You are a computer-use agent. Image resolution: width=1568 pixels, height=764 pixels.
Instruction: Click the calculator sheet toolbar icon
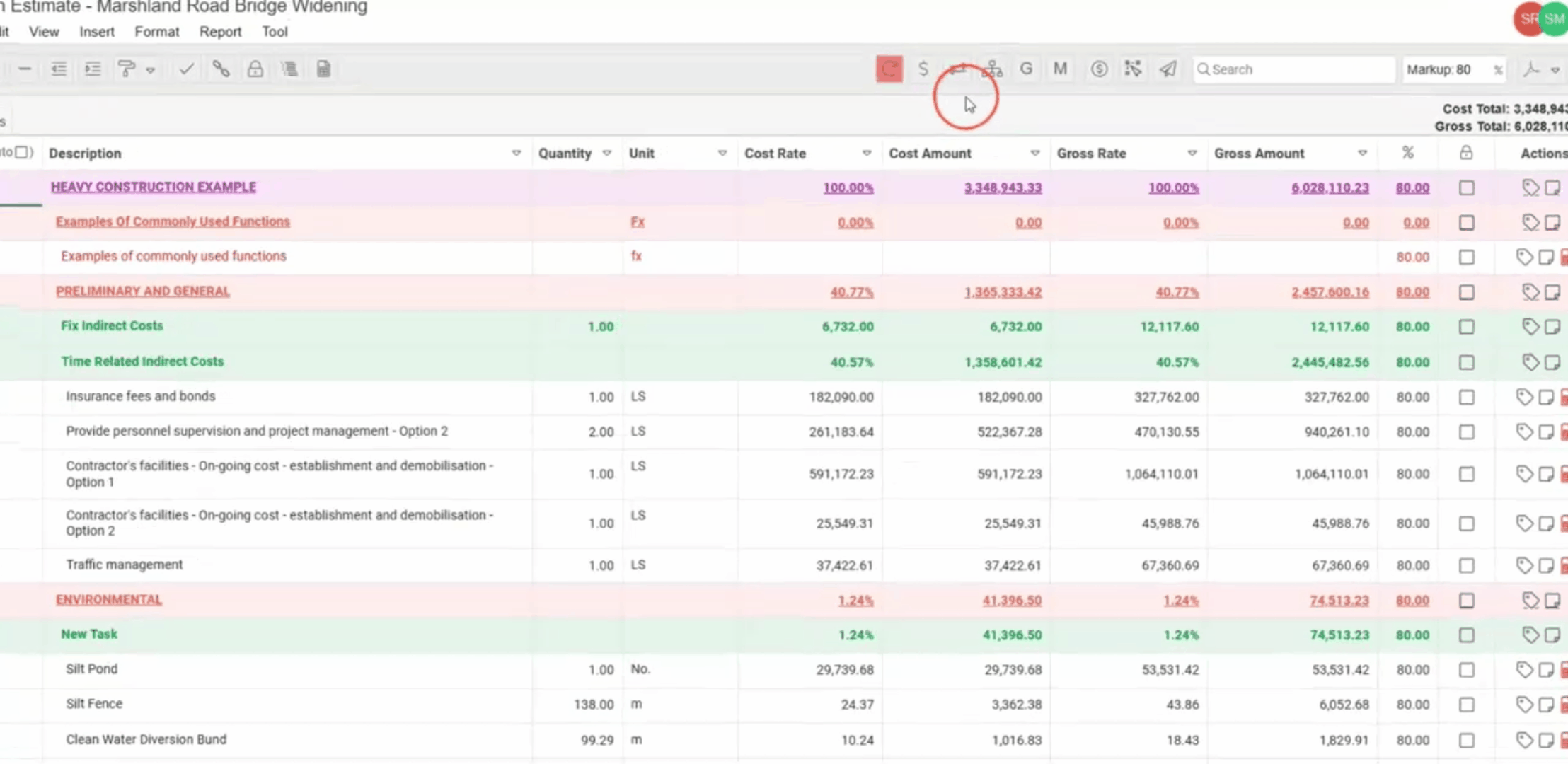[x=323, y=69]
